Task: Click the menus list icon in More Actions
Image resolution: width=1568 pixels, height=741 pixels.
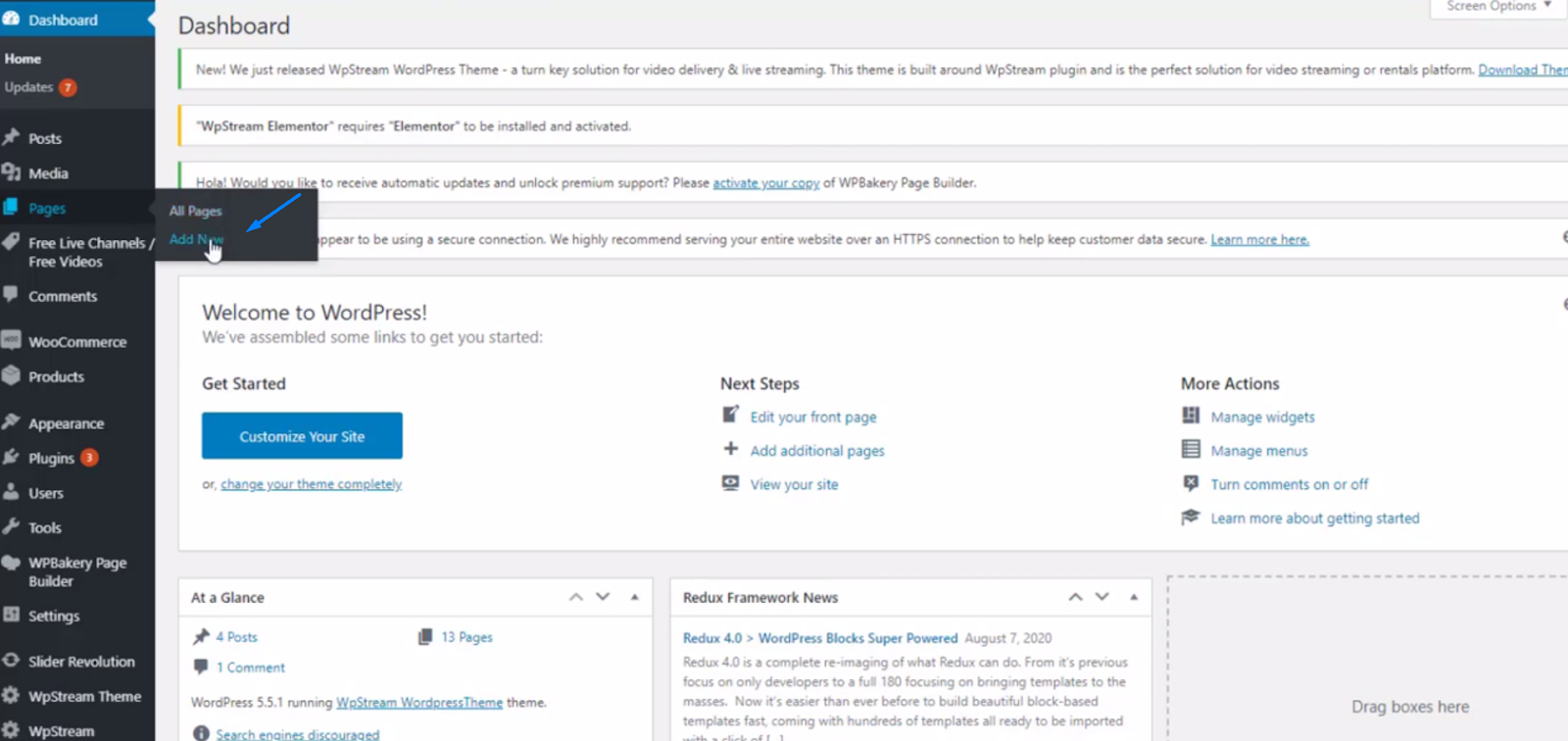Action: tap(1191, 449)
